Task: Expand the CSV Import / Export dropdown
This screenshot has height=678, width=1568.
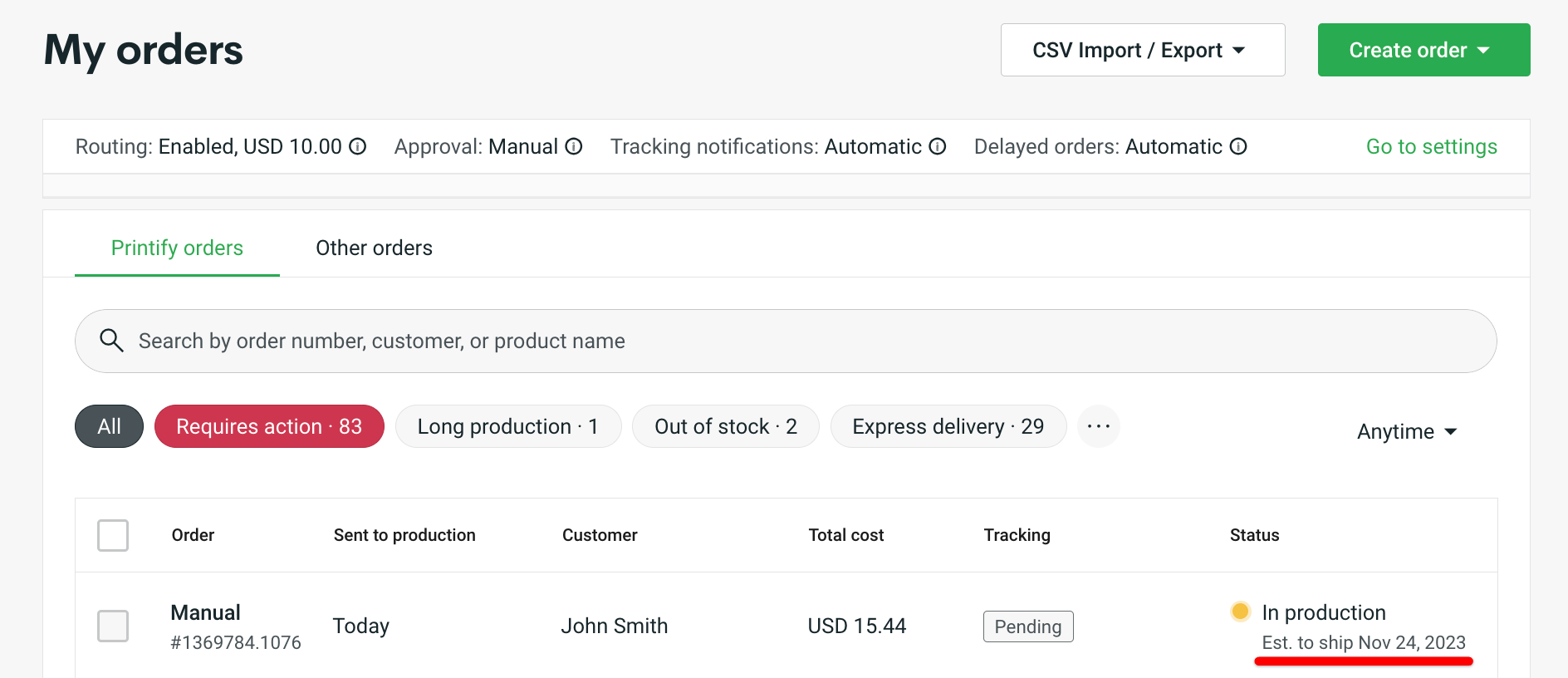Action: 1142,50
